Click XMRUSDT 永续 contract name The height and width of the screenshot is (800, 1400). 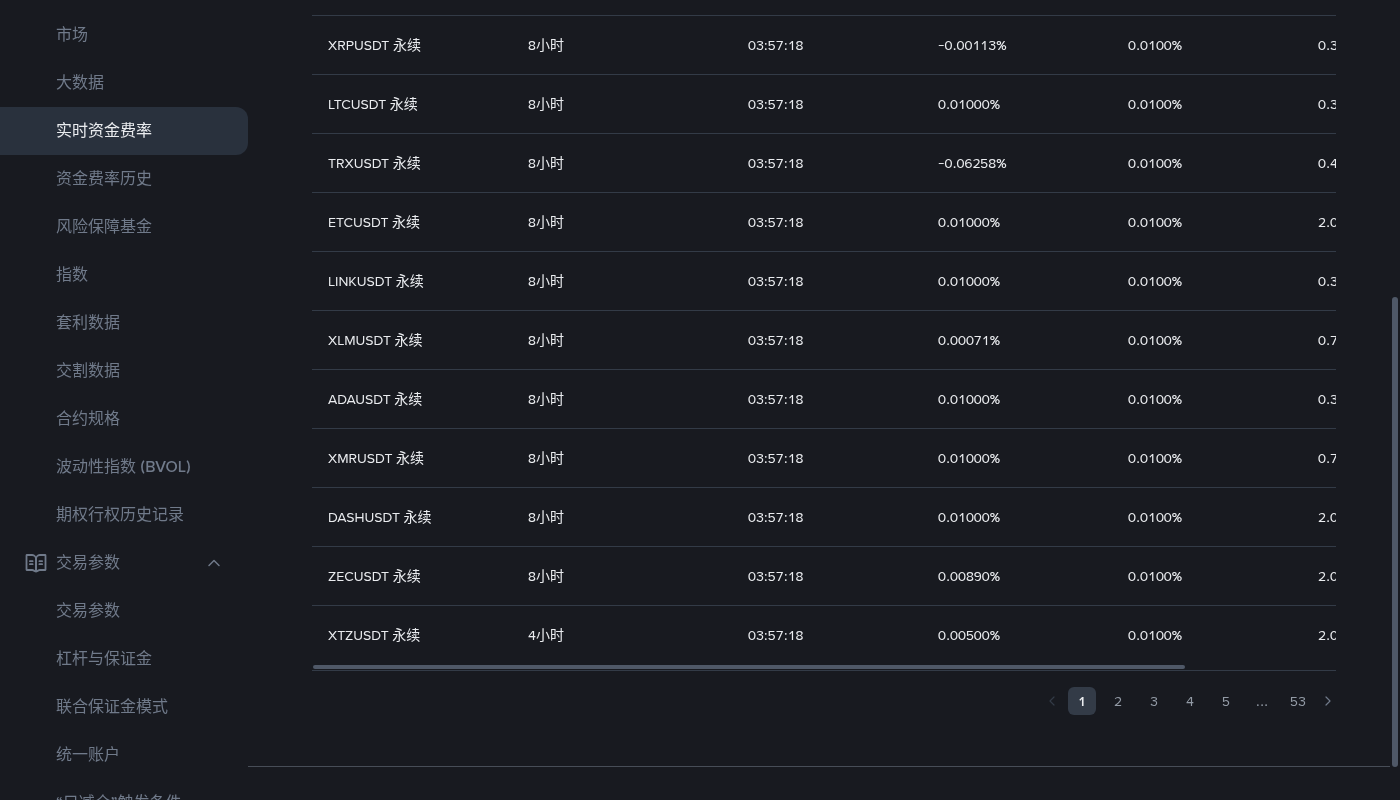pos(376,458)
